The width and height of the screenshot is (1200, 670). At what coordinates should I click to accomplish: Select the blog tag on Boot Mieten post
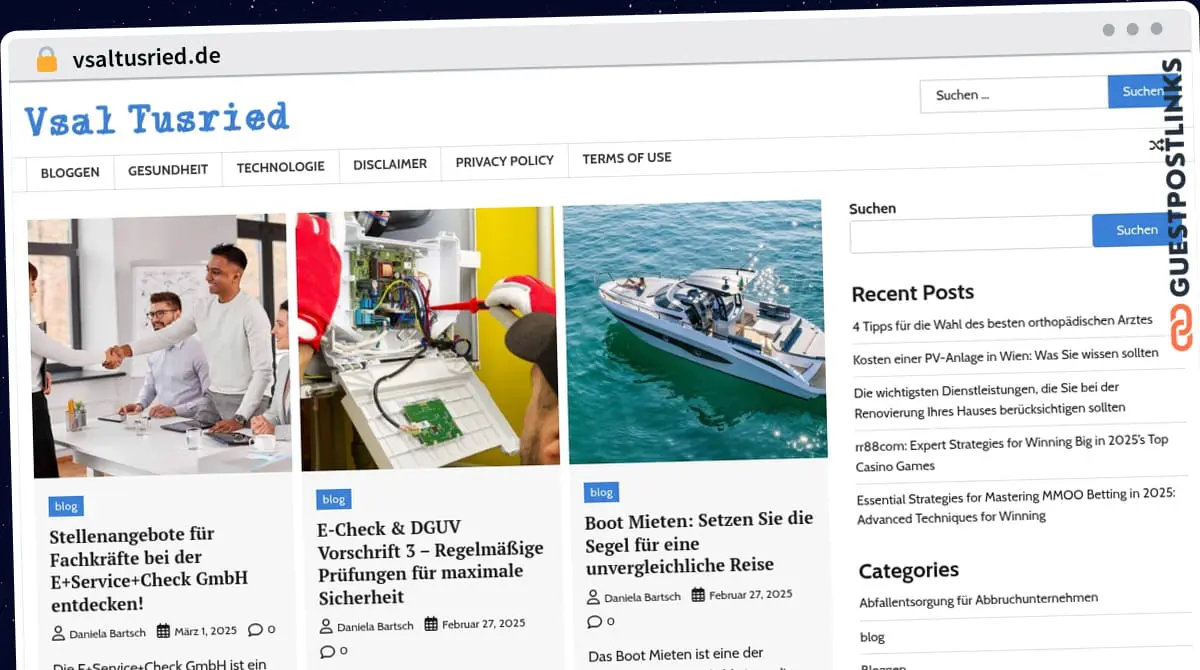click(601, 492)
